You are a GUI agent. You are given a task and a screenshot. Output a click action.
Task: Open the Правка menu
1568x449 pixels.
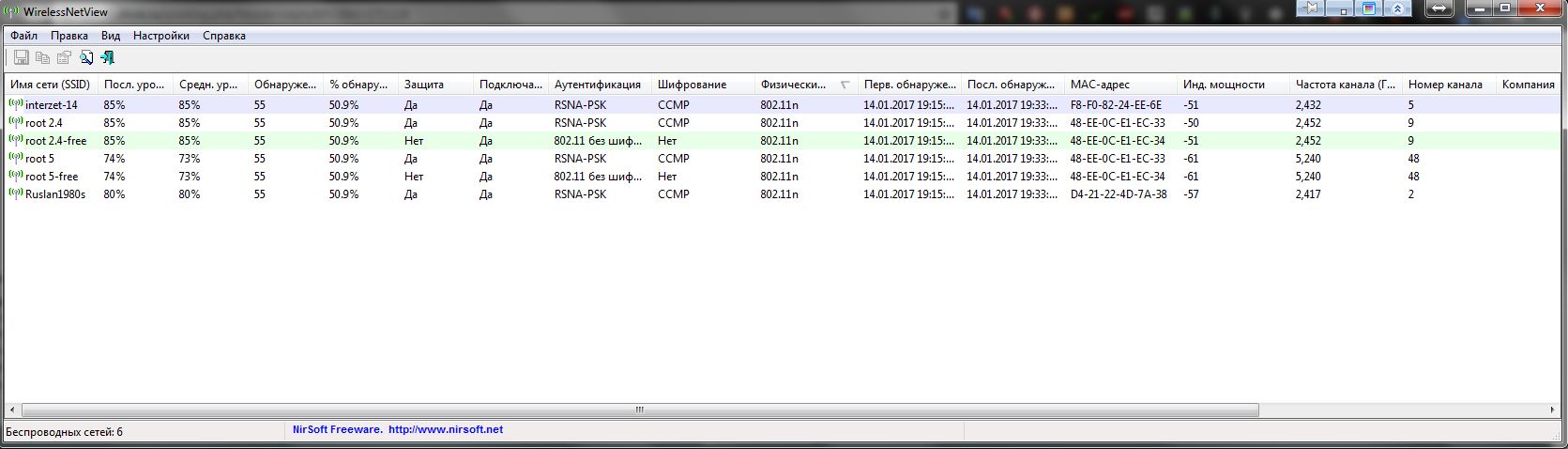(69, 36)
